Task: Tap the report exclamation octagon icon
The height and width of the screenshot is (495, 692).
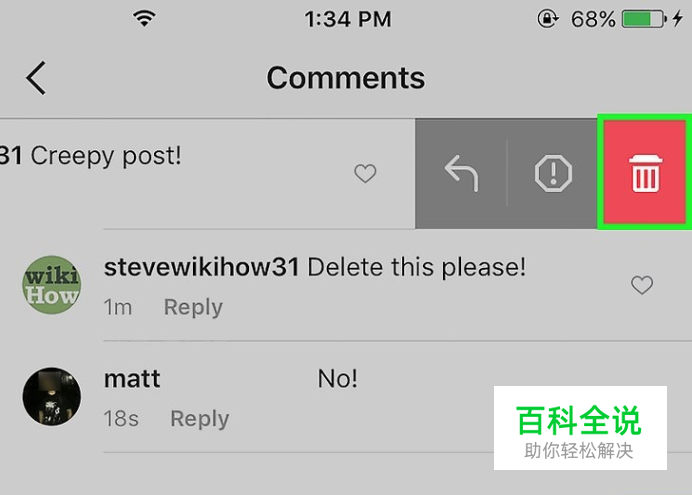Action: coord(553,173)
